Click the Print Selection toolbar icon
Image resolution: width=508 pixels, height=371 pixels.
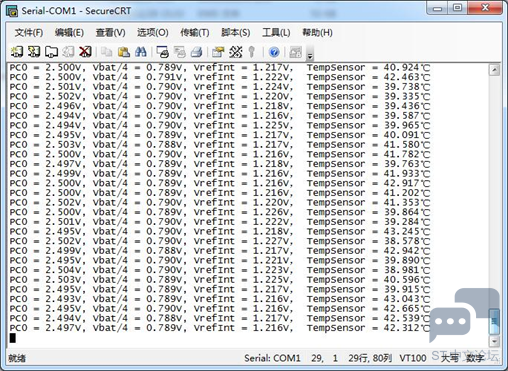click(180, 52)
